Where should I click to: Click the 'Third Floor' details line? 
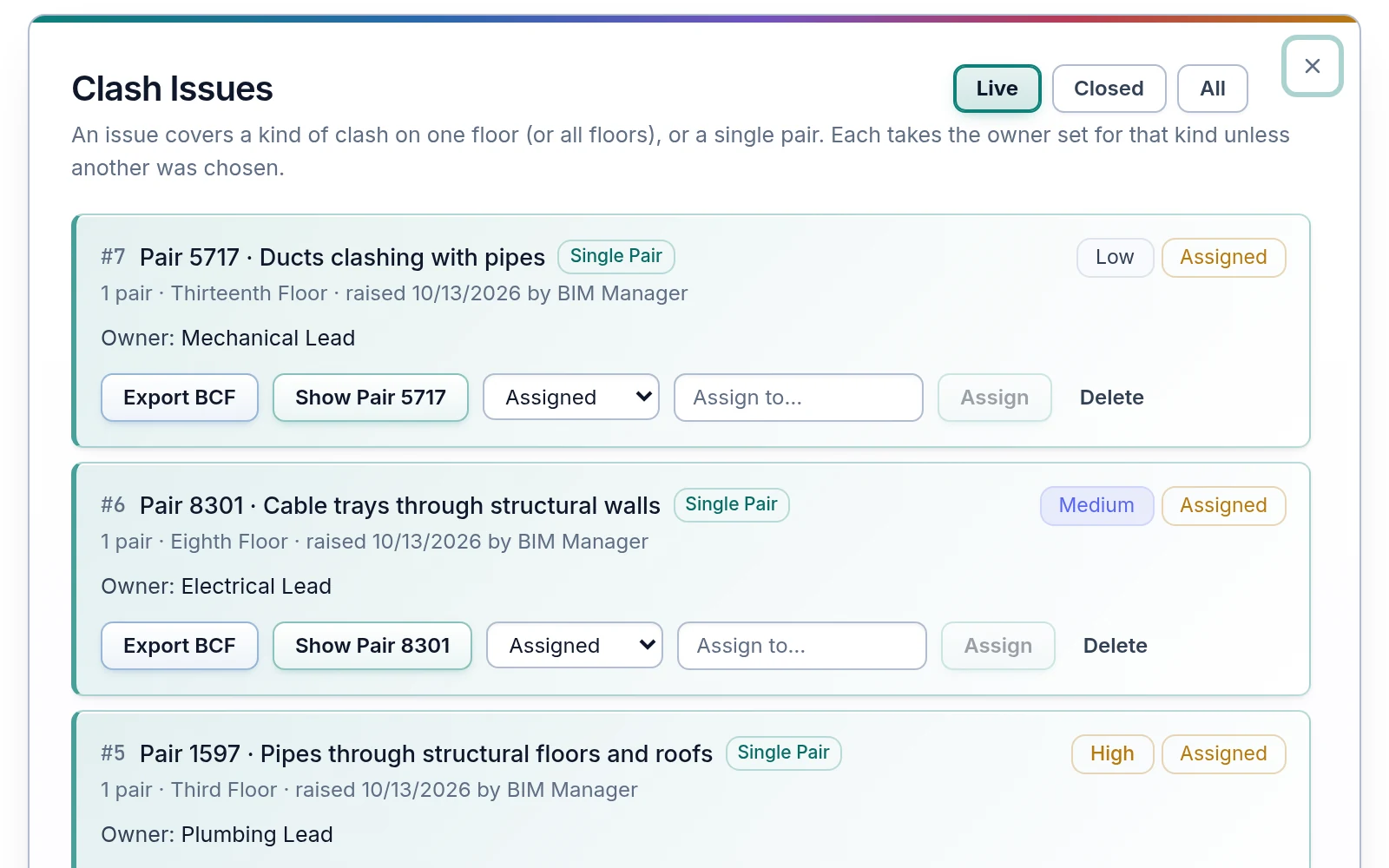[x=369, y=790]
